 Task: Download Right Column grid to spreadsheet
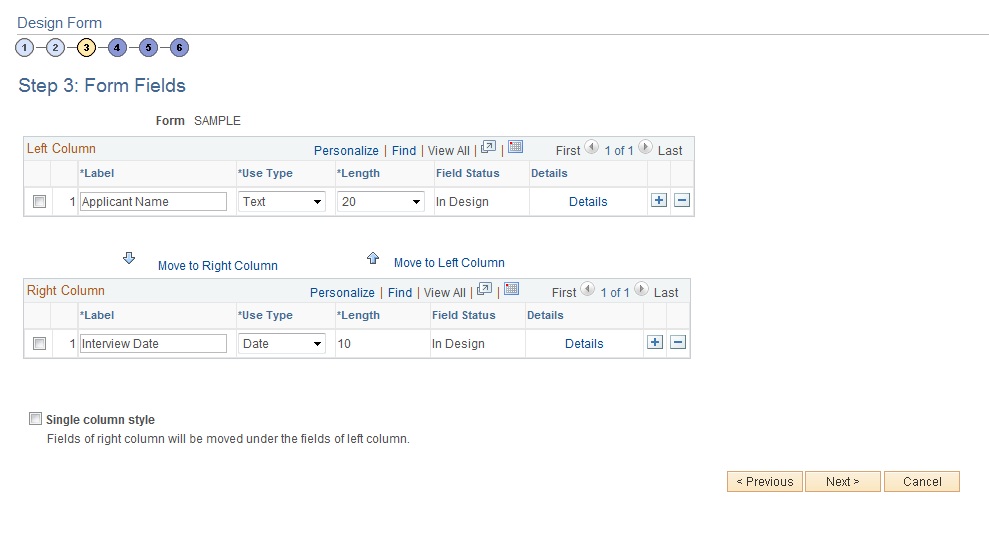[511, 290]
